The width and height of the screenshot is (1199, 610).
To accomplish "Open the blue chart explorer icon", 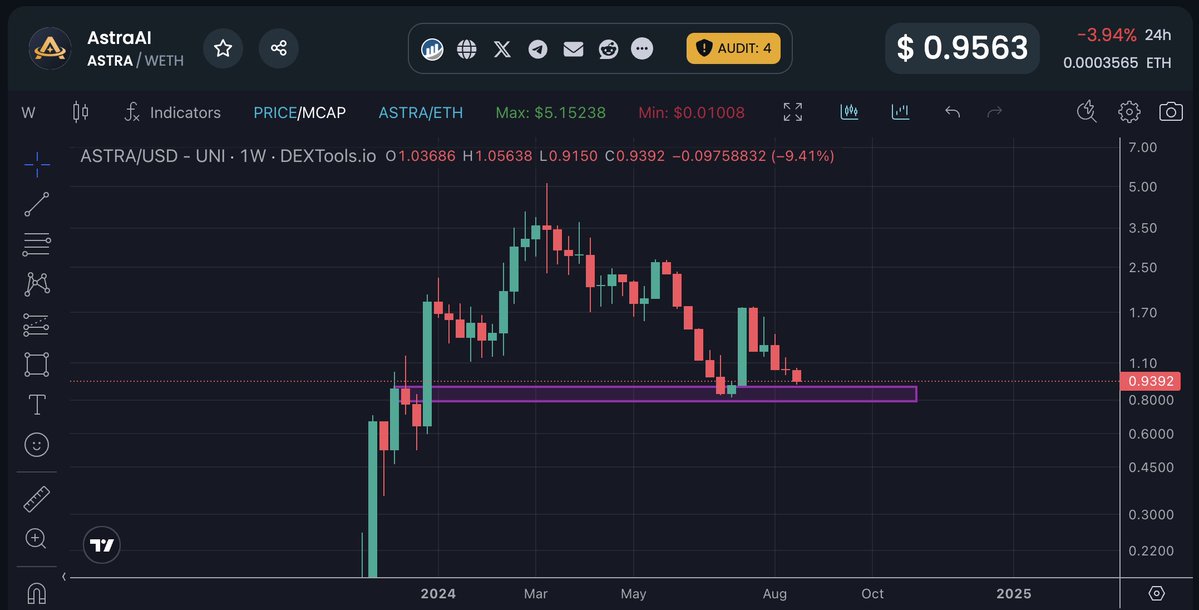I will 432,49.
